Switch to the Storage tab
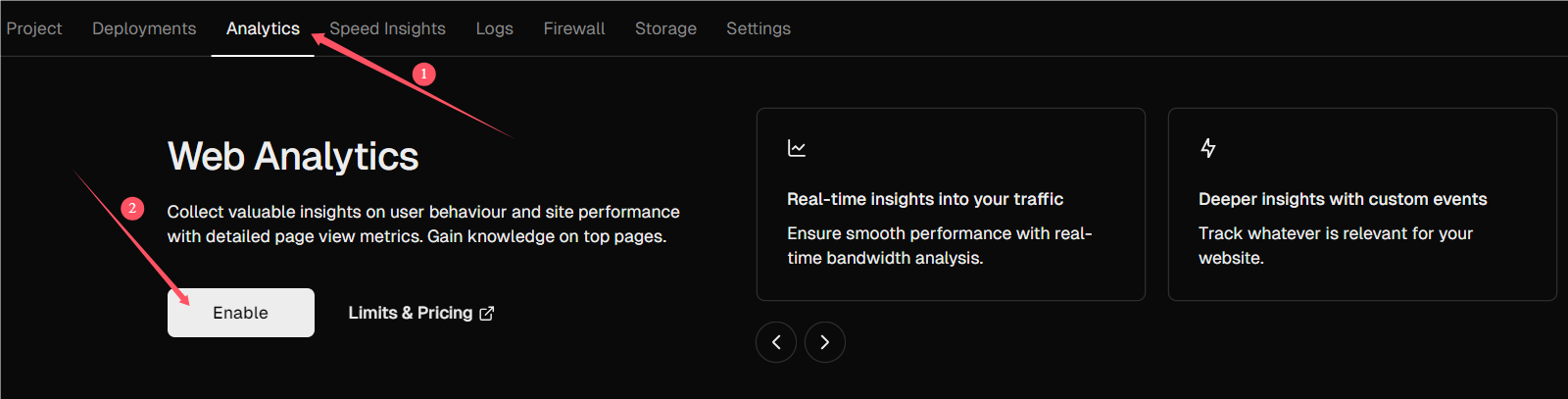Screen dimensions: 1568x399 point(665,28)
